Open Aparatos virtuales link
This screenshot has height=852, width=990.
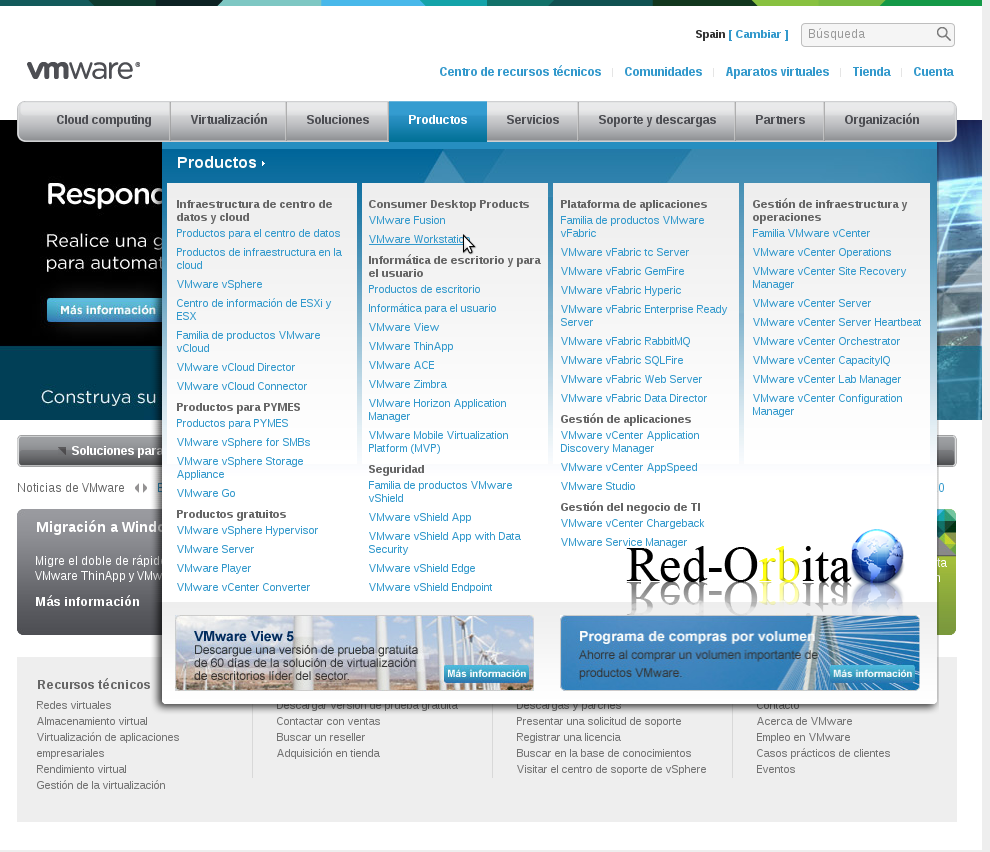777,71
